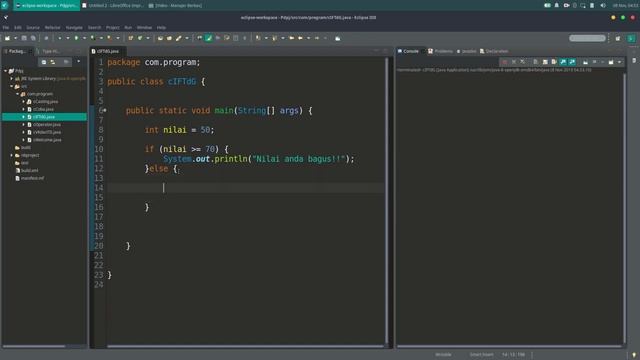Toggle Pin Console button
The height and width of the screenshot is (360, 640).
[585, 62]
